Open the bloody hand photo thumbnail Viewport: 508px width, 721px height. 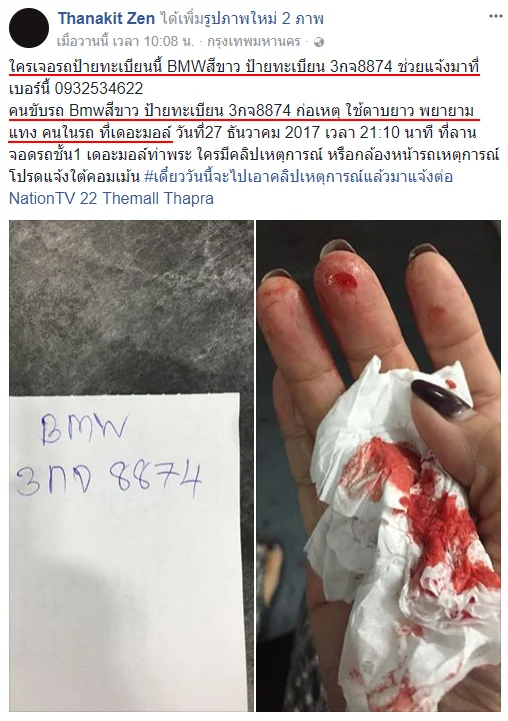click(378, 465)
